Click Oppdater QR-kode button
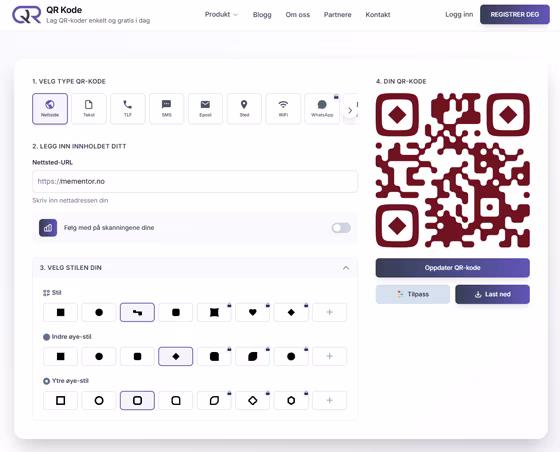560x452 pixels. pyautogui.click(x=452, y=268)
